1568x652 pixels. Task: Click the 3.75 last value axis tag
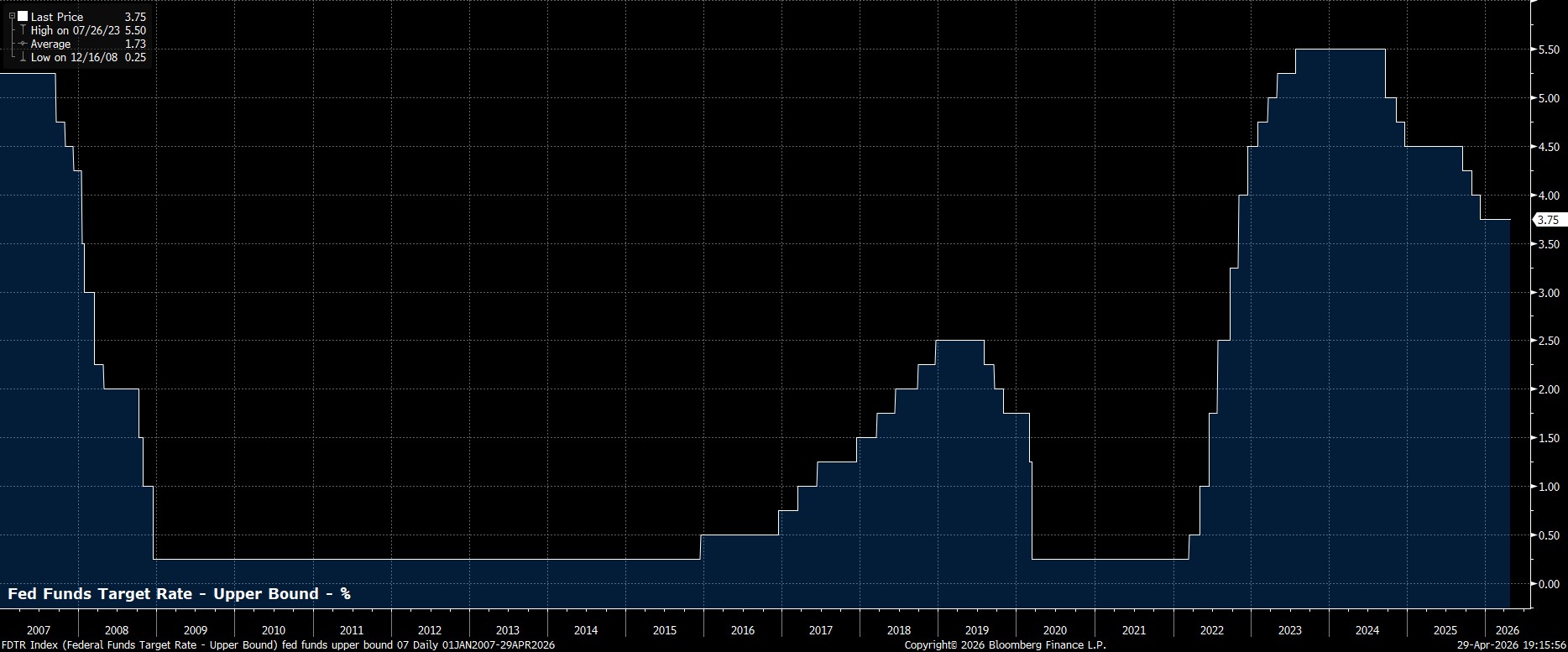click(x=1548, y=220)
